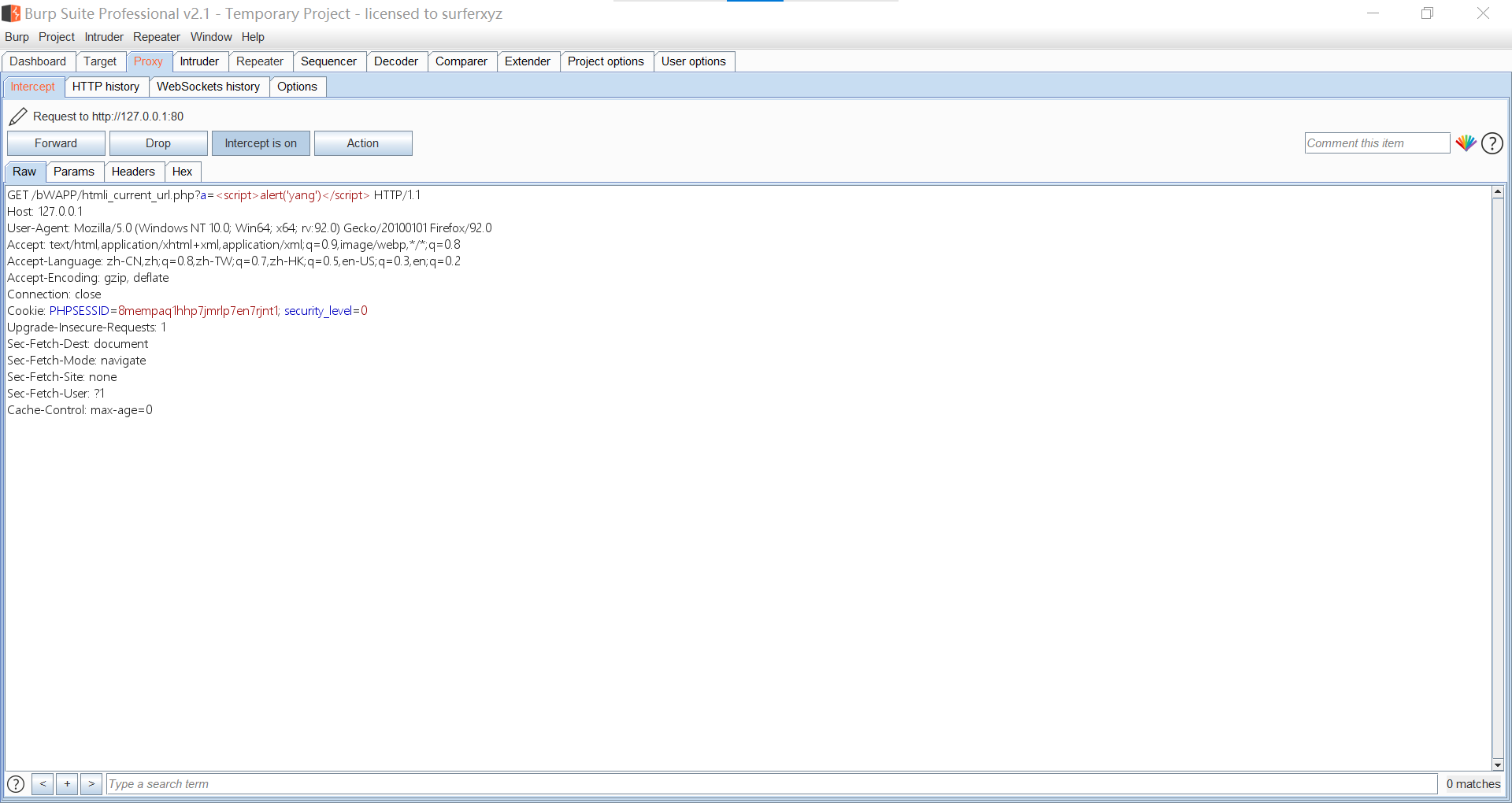Show the Headers request view tab
The height and width of the screenshot is (803, 1512).
tap(133, 172)
